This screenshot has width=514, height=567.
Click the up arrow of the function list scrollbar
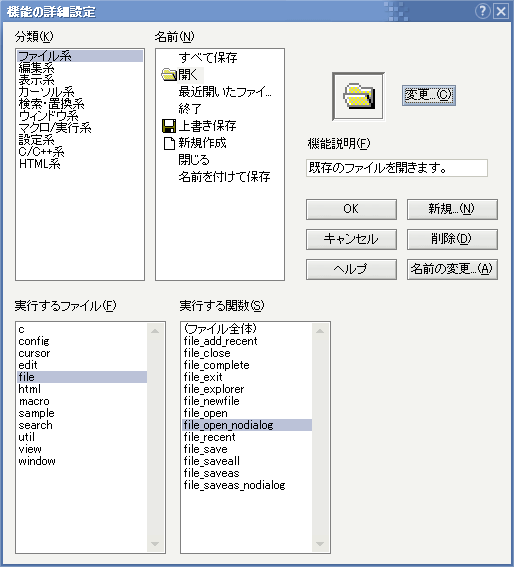pyautogui.click(x=320, y=331)
